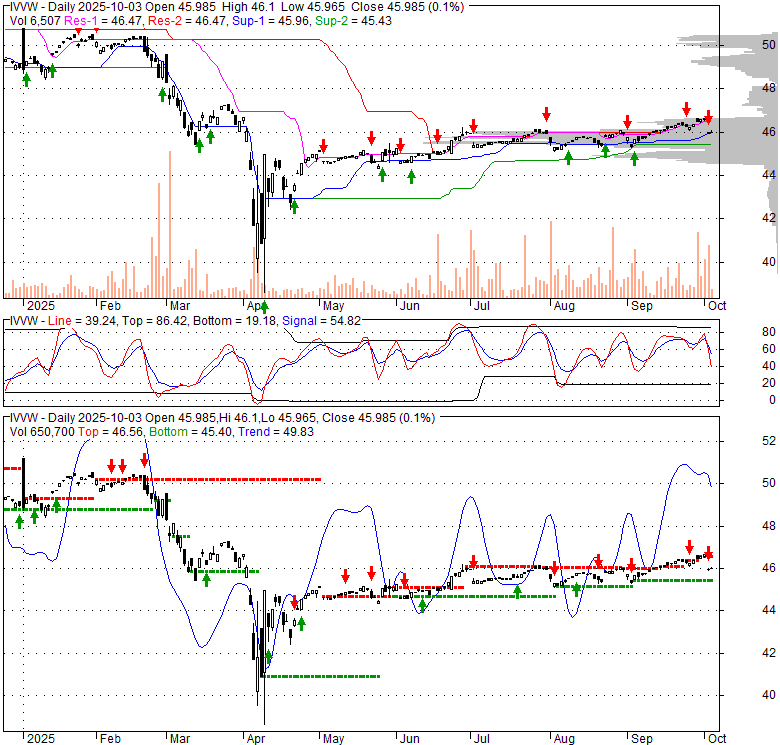Click the top chart title 'IVVW - Daily 2025-10-03'
This screenshot has height=745, width=780.
click(76, 7)
